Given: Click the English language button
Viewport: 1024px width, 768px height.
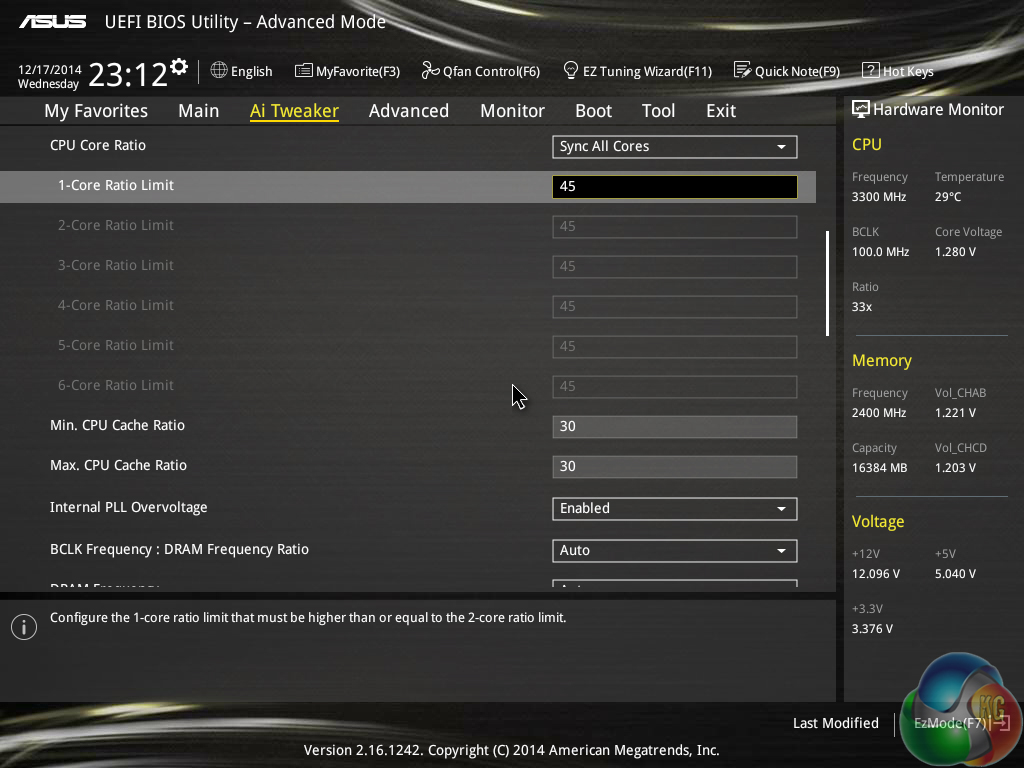Looking at the screenshot, I should pyautogui.click(x=242, y=71).
